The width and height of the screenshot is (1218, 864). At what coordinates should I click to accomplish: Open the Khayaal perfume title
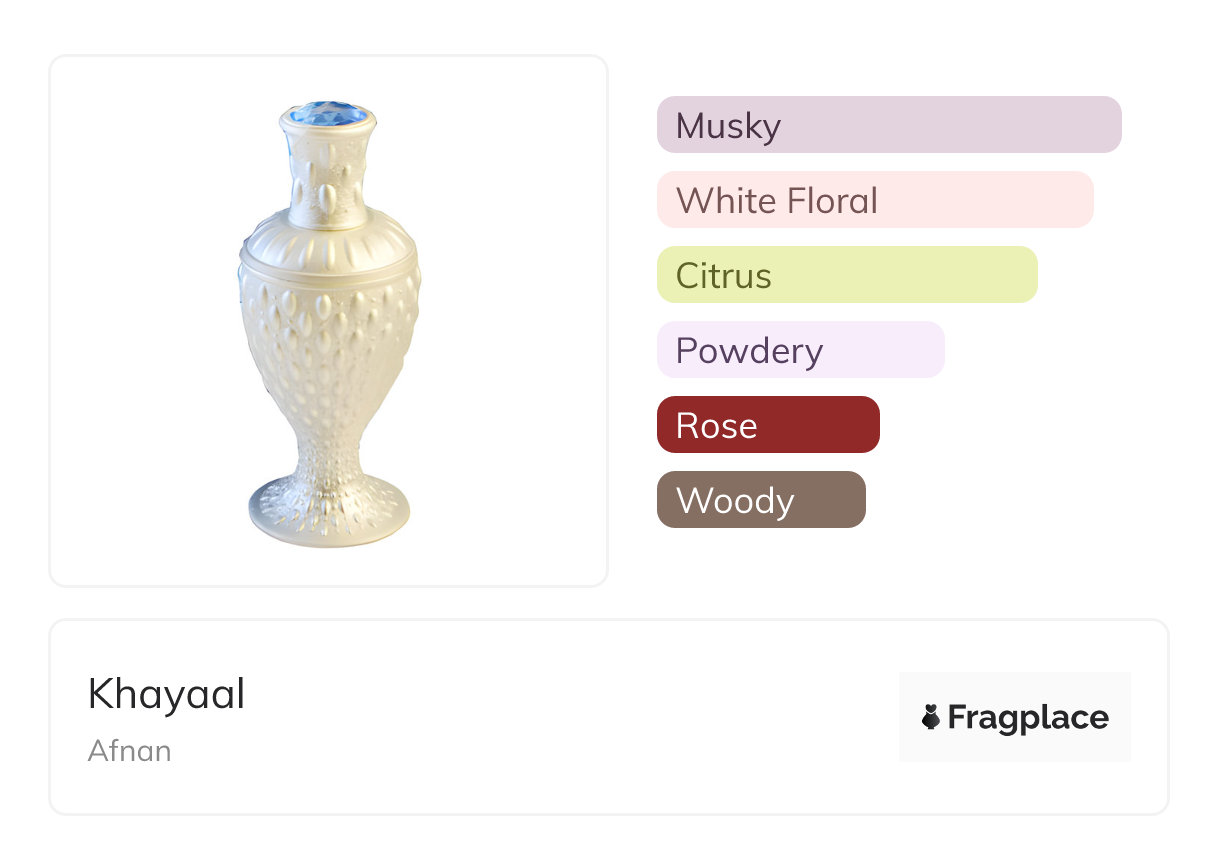(x=166, y=694)
